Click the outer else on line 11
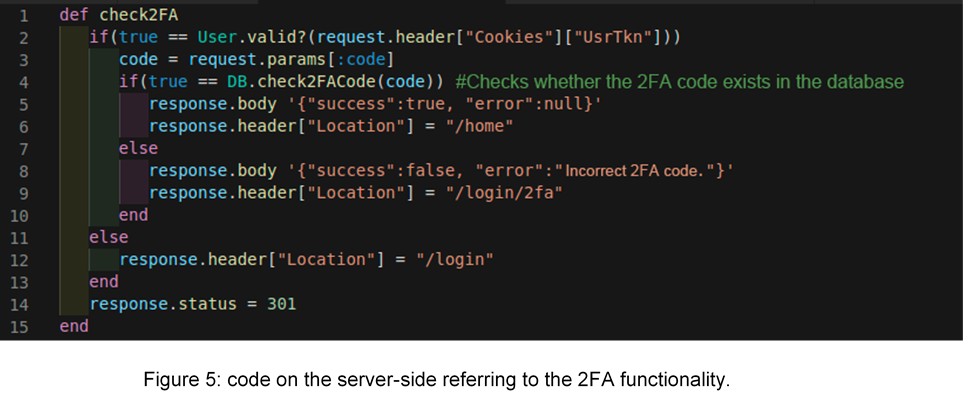This screenshot has height=395, width=964. [x=109, y=237]
